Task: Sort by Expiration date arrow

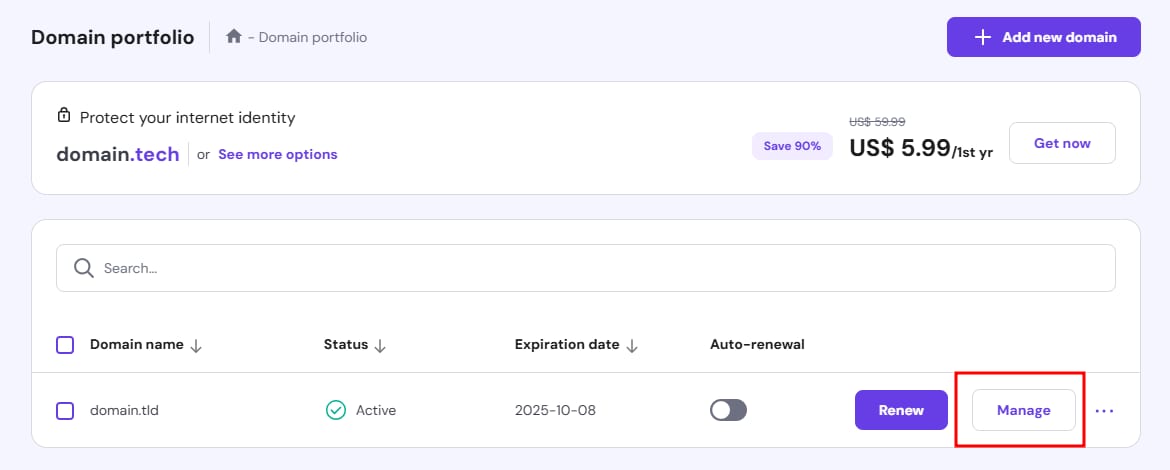Action: [632, 345]
